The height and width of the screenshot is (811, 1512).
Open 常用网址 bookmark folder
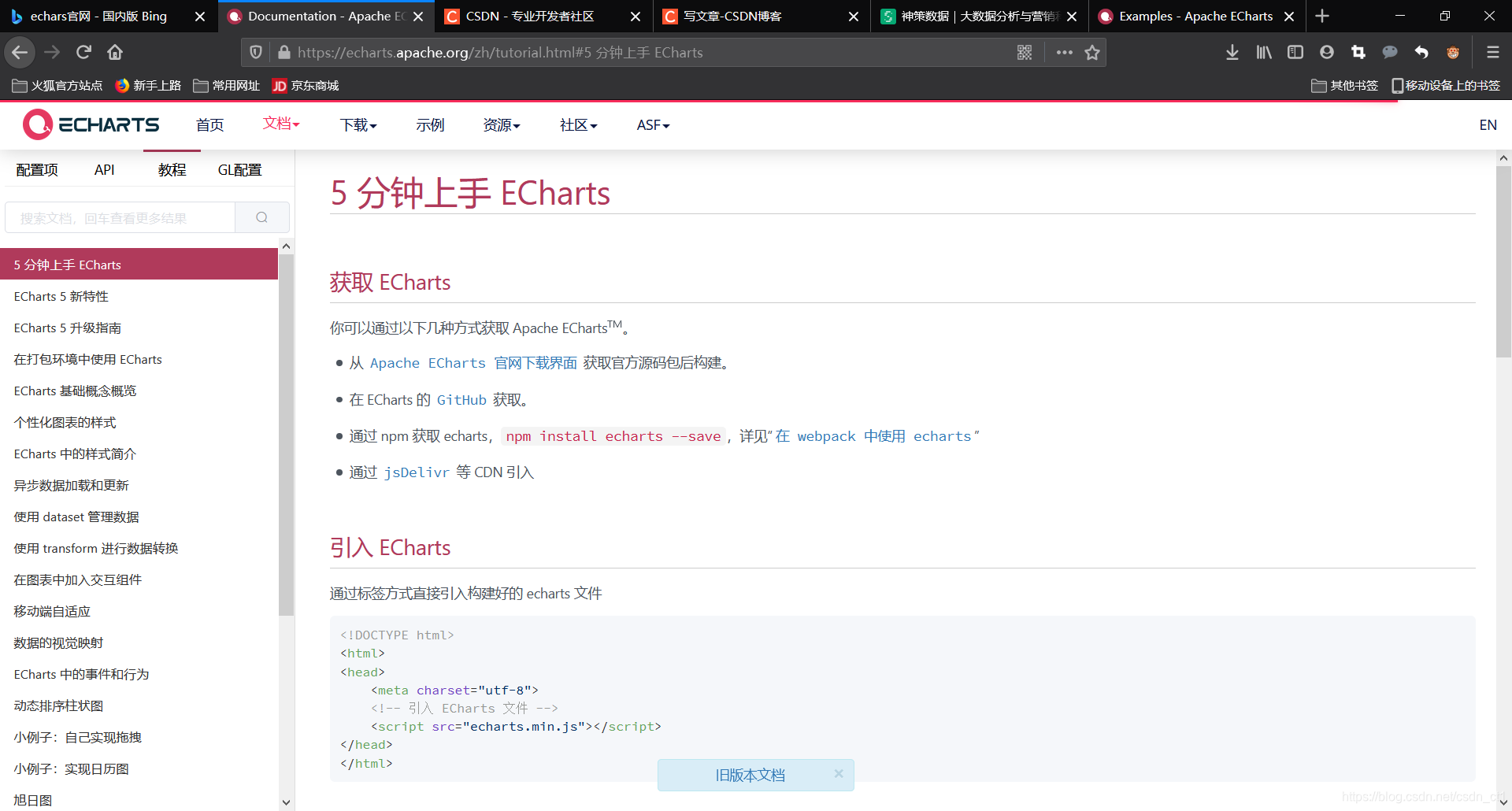point(226,85)
